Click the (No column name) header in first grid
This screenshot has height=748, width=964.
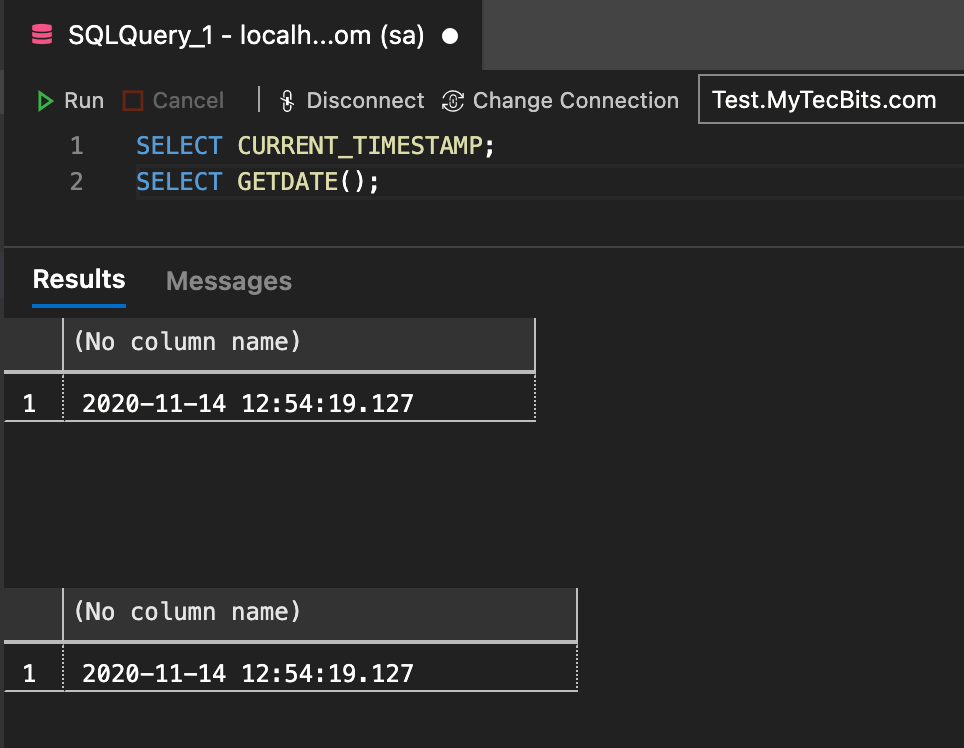tap(187, 342)
